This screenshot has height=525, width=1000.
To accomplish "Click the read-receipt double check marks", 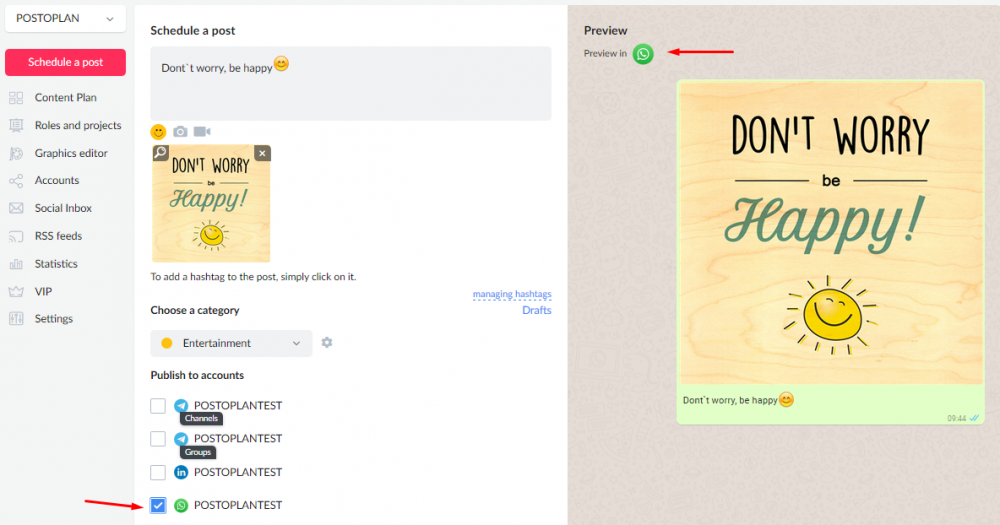I will [974, 418].
